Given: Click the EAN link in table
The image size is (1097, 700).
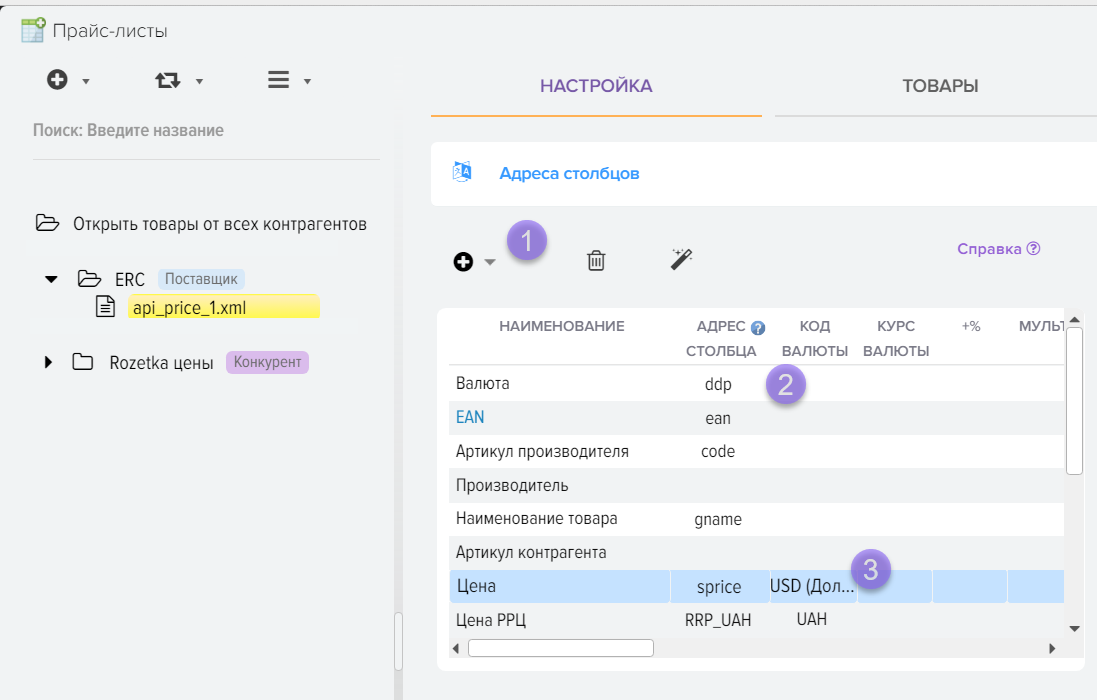Looking at the screenshot, I should click(470, 418).
